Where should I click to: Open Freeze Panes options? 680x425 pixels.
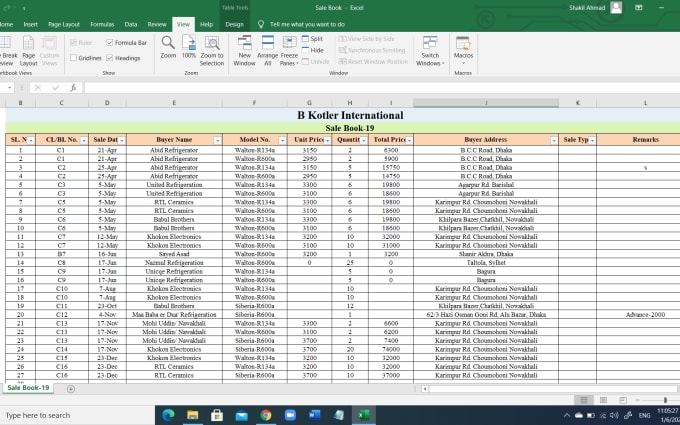(x=289, y=51)
